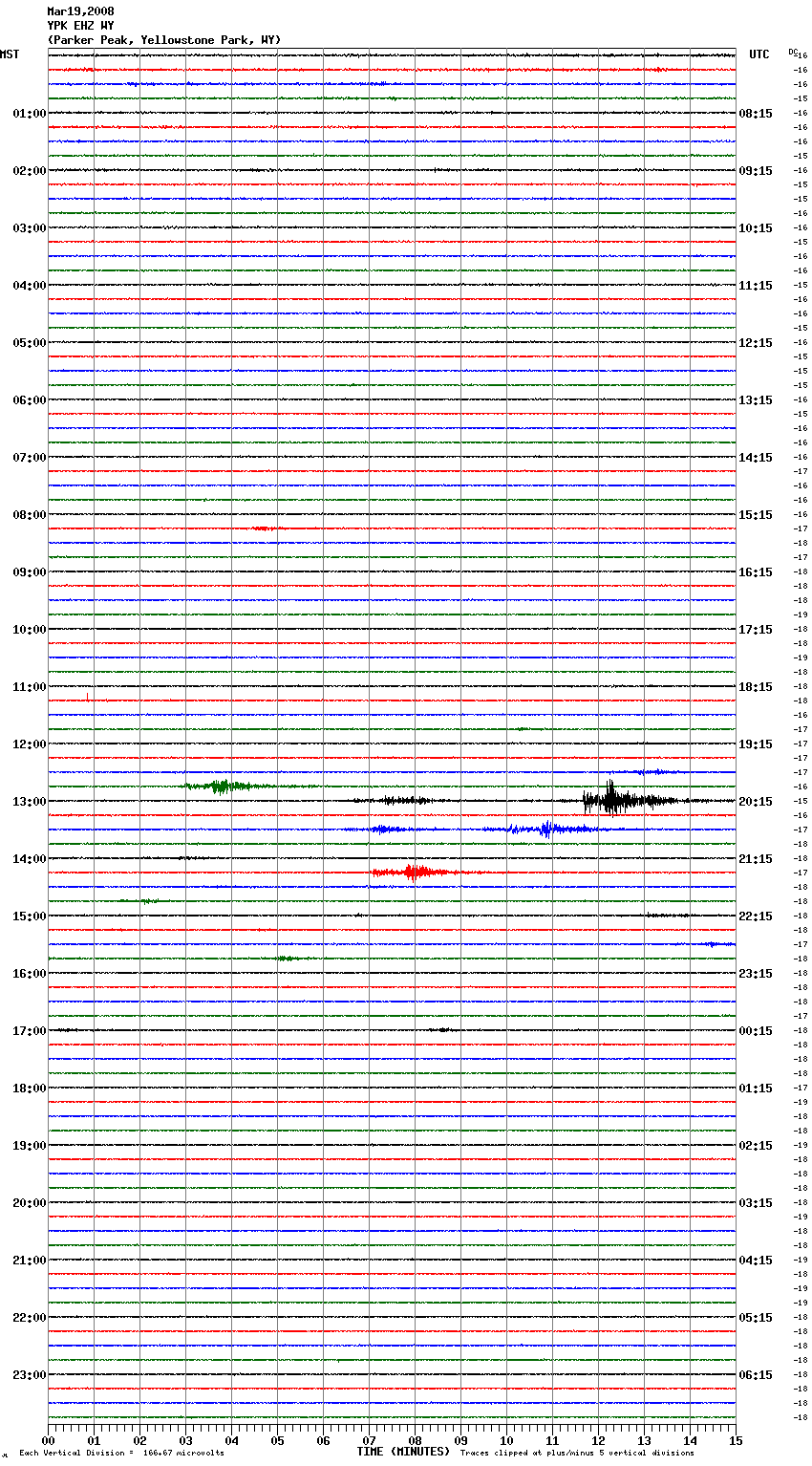Viewport: 812px width, 1466px height.
Task: Select the 03:00 MST time label
Action: pyautogui.click(x=30, y=228)
